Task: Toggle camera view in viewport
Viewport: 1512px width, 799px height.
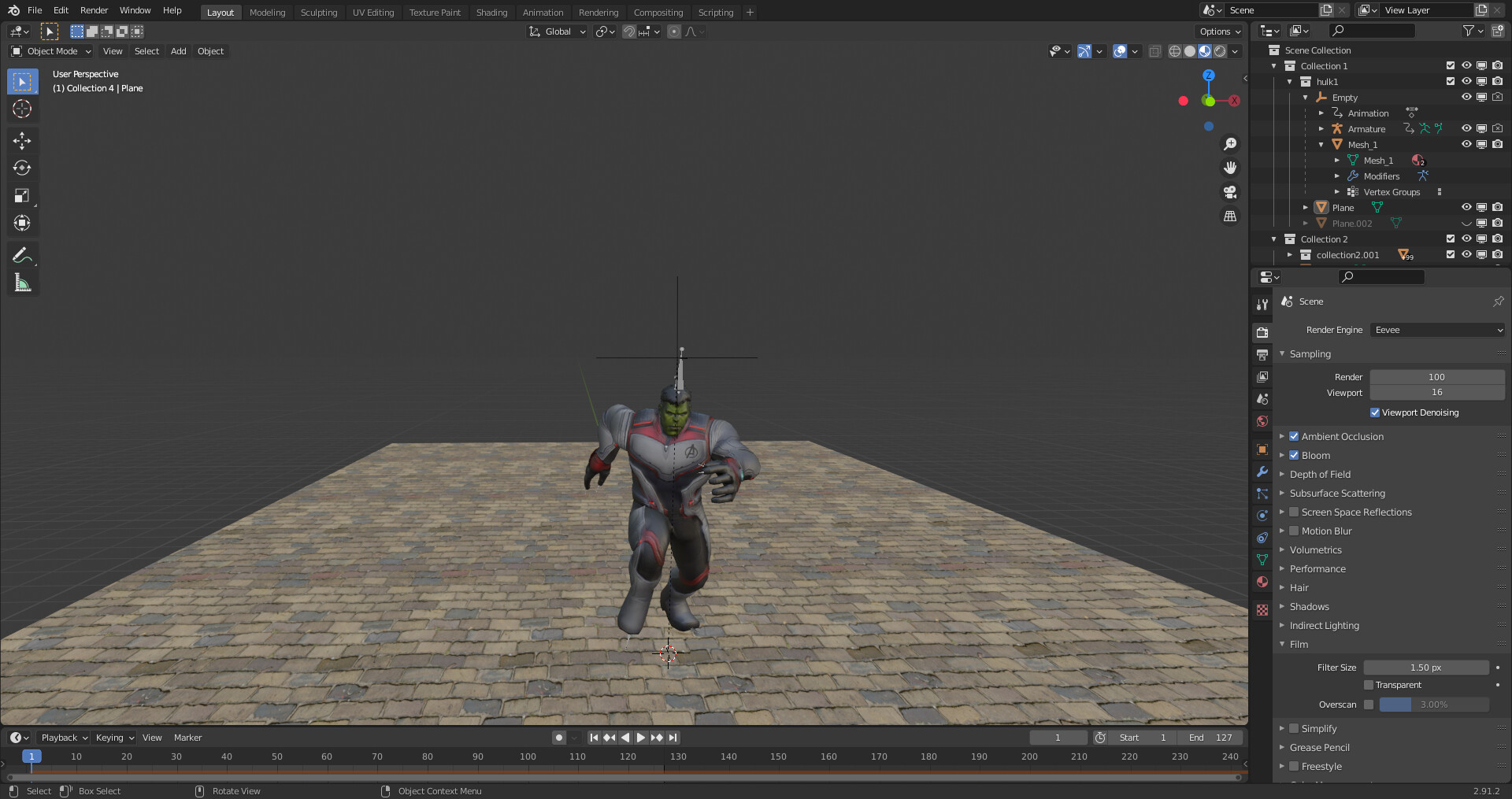Action: pyautogui.click(x=1229, y=192)
